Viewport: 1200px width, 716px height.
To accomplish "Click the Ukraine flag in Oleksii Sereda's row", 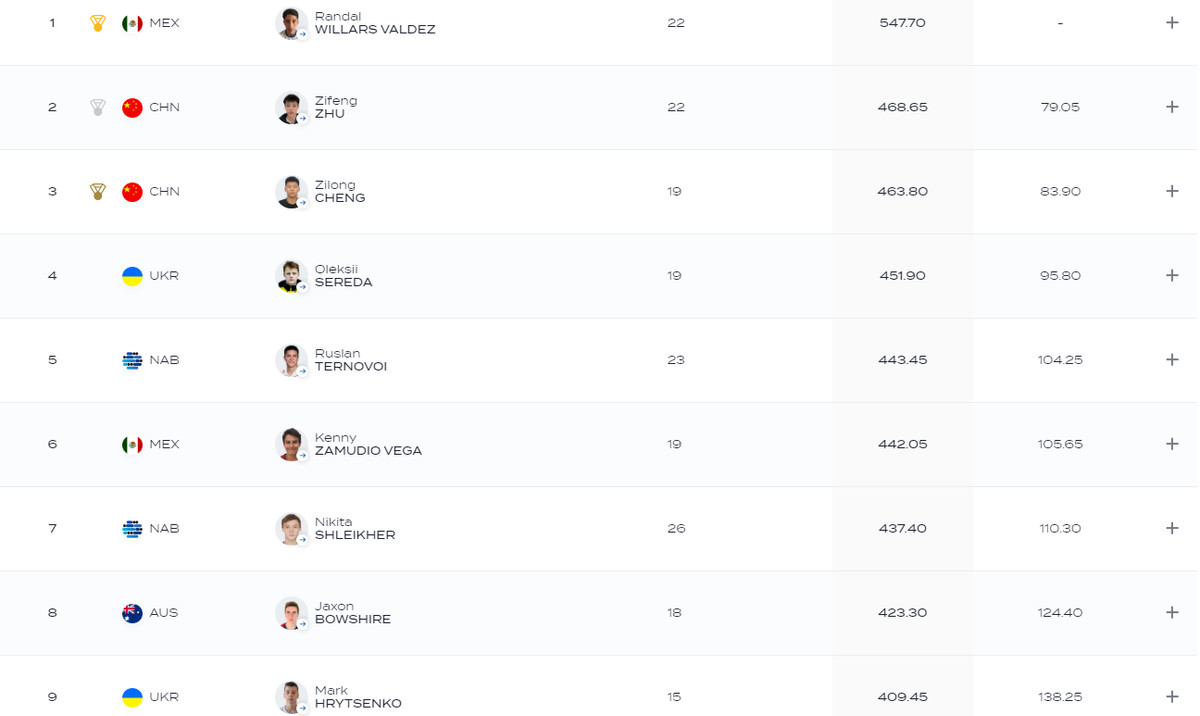I will point(132,276).
